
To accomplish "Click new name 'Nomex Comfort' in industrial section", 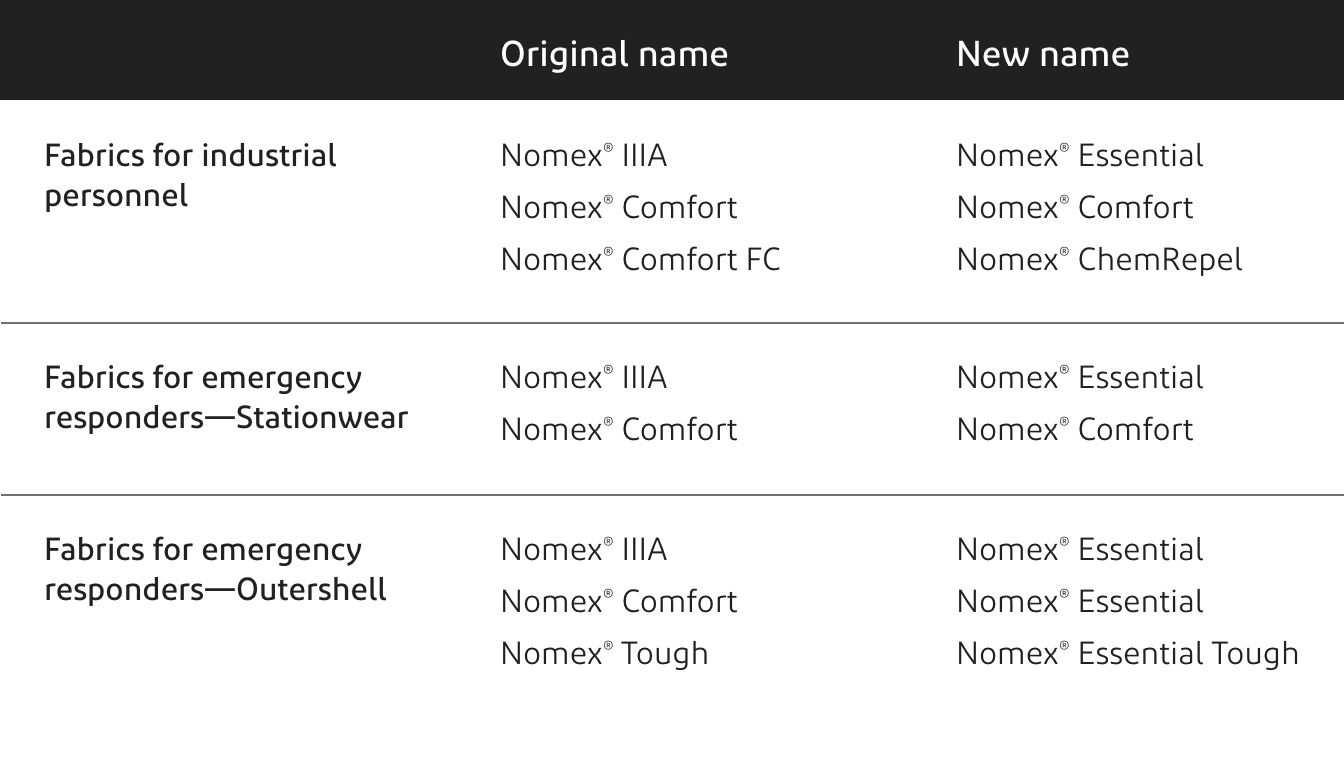I will pos(1074,208).
